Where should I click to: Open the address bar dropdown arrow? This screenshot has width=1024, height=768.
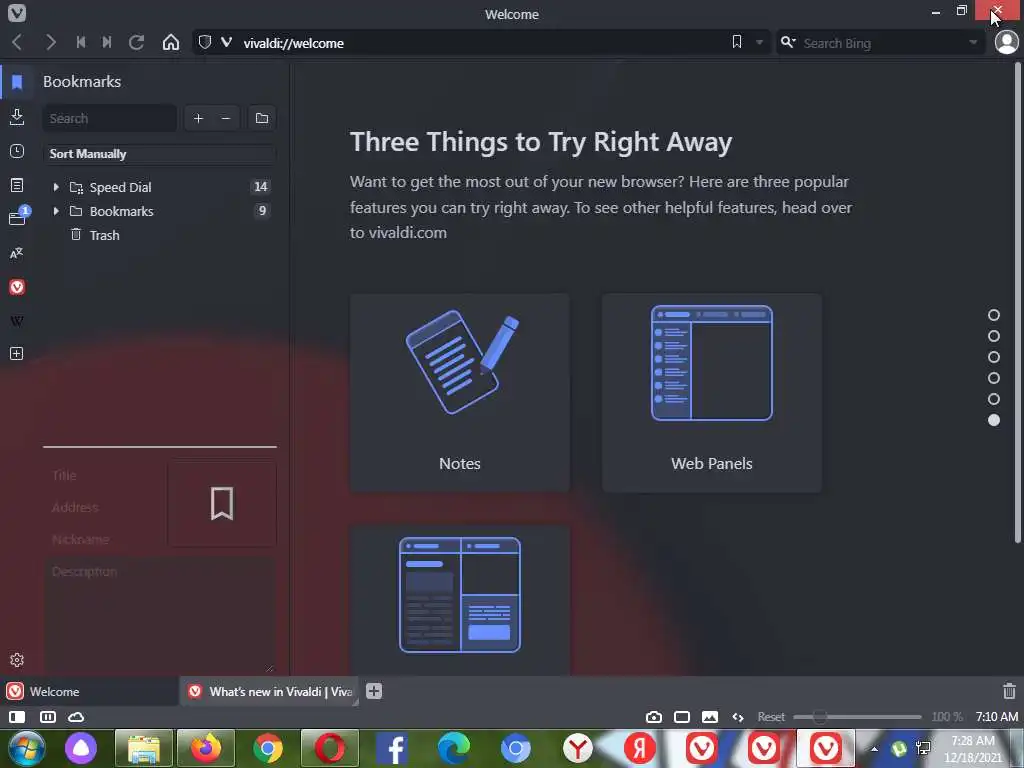(x=759, y=43)
